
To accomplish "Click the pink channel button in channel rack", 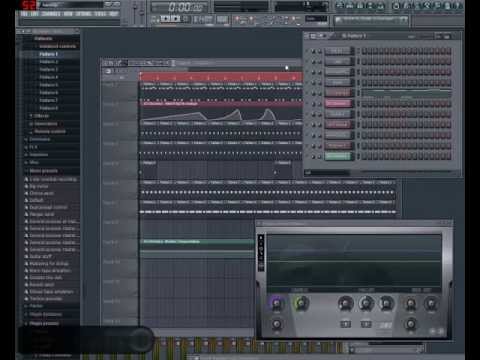I will pyautogui.click(x=338, y=103).
